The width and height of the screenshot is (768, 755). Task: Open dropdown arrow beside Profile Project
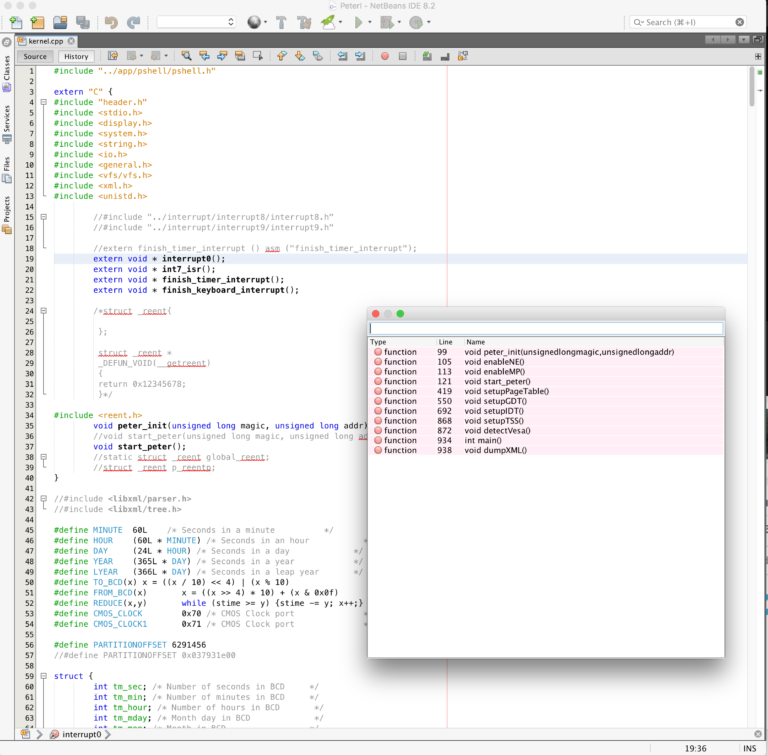coord(429,22)
